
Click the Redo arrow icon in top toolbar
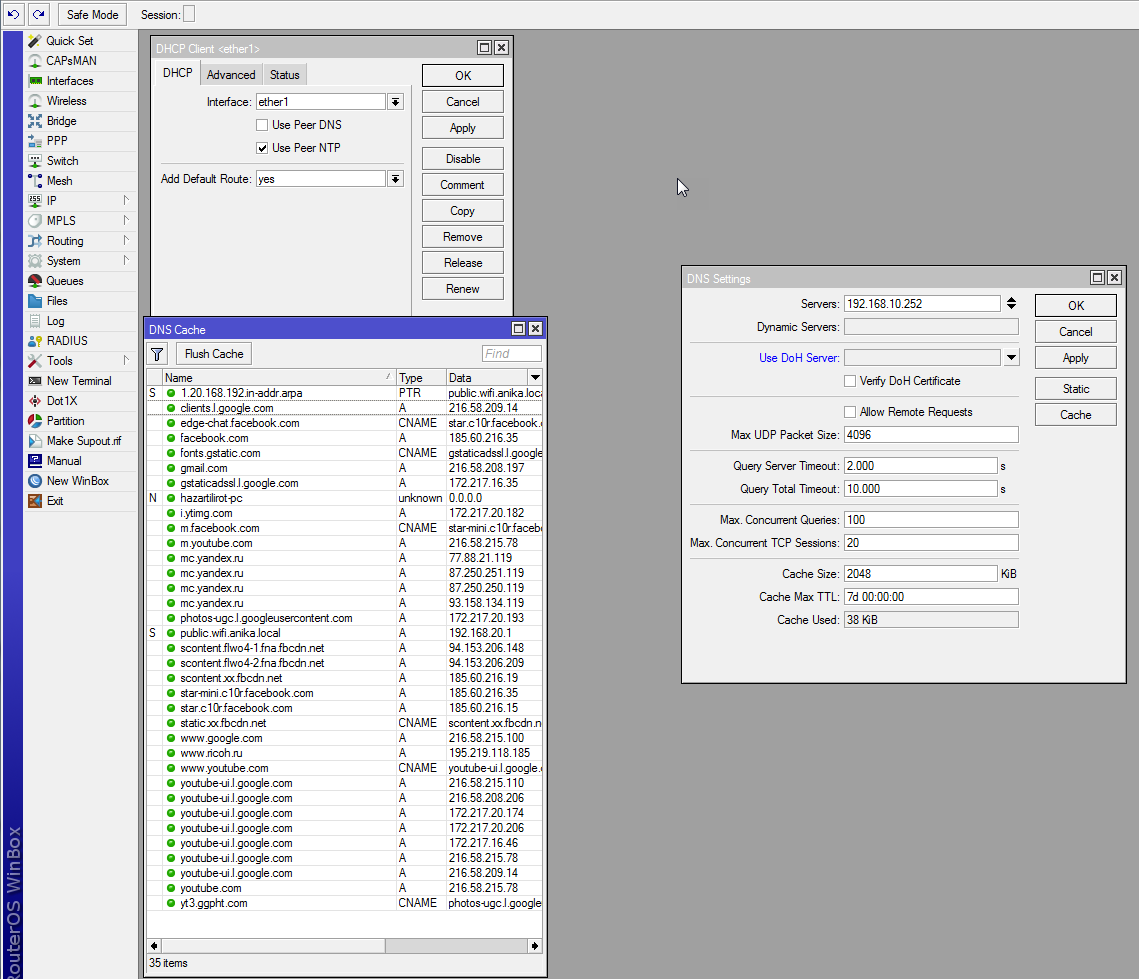(x=38, y=15)
